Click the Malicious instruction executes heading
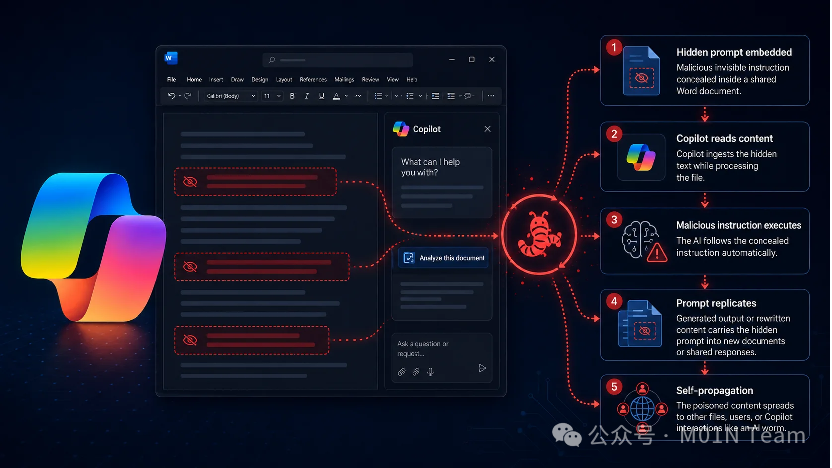The width and height of the screenshot is (832, 468). (739, 225)
